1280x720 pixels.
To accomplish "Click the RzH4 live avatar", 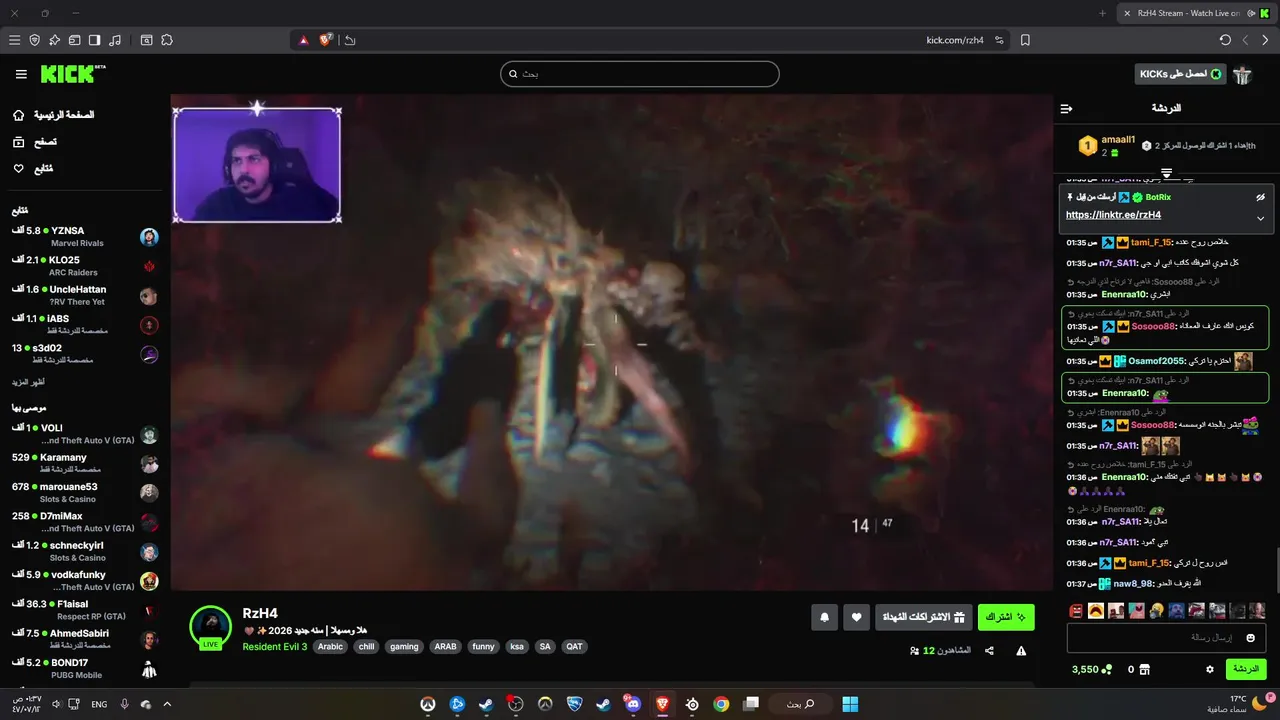I will (x=211, y=627).
